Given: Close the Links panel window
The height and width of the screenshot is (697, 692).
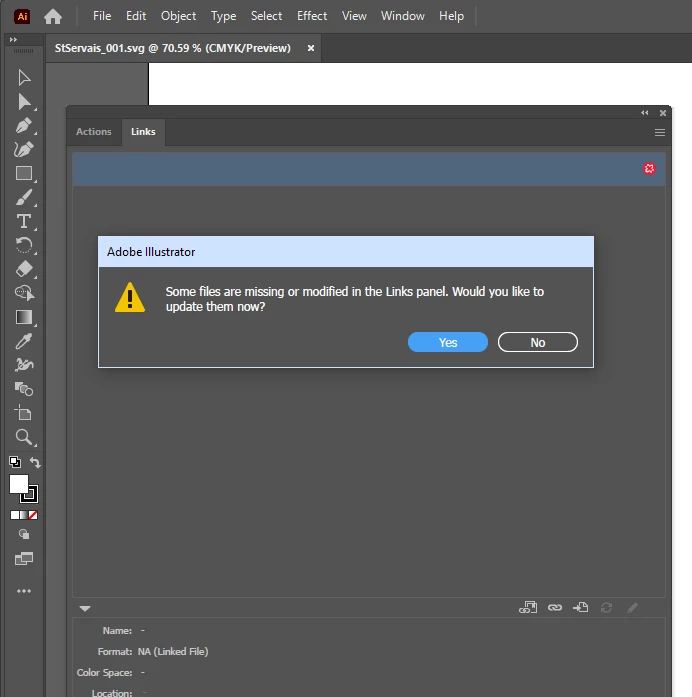Looking at the screenshot, I should 663,113.
